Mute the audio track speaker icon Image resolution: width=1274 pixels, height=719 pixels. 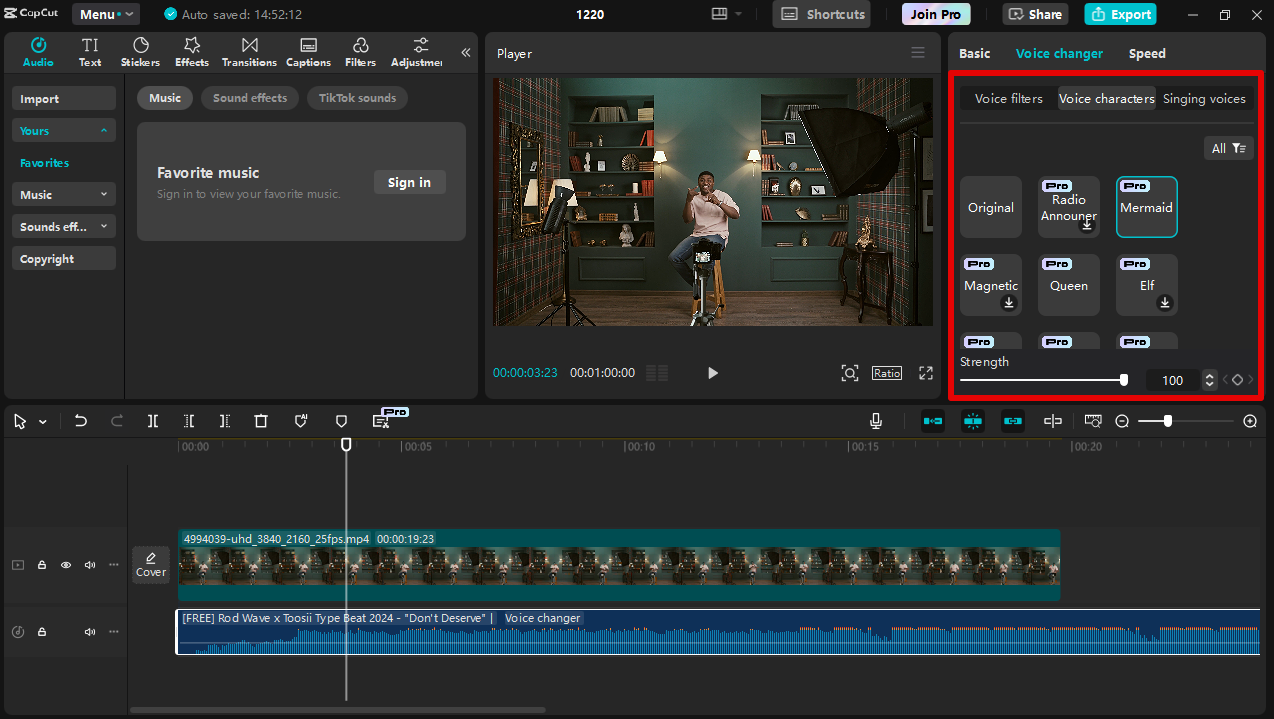pyautogui.click(x=90, y=632)
